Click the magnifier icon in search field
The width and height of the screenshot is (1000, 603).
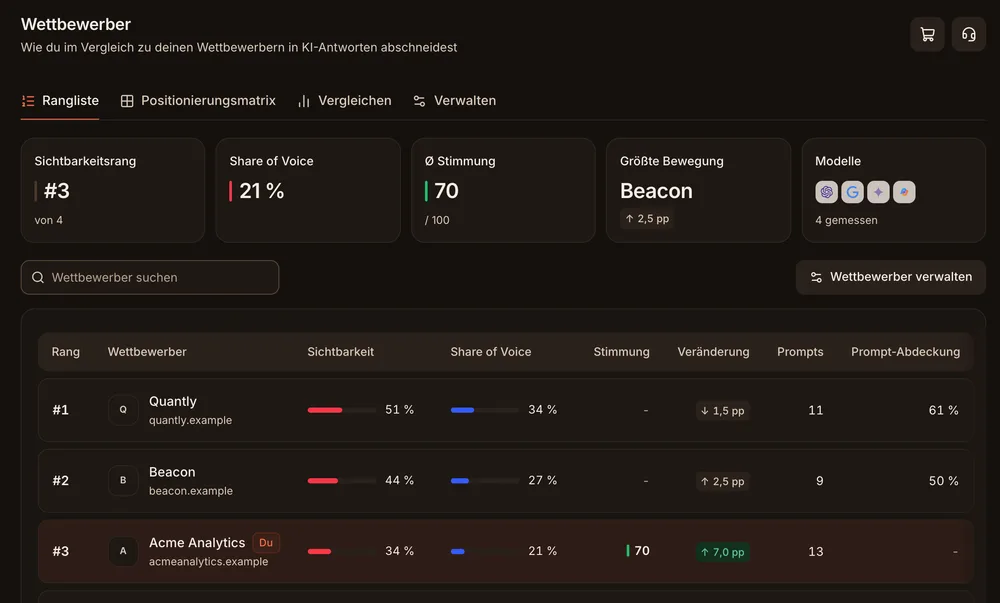38,277
